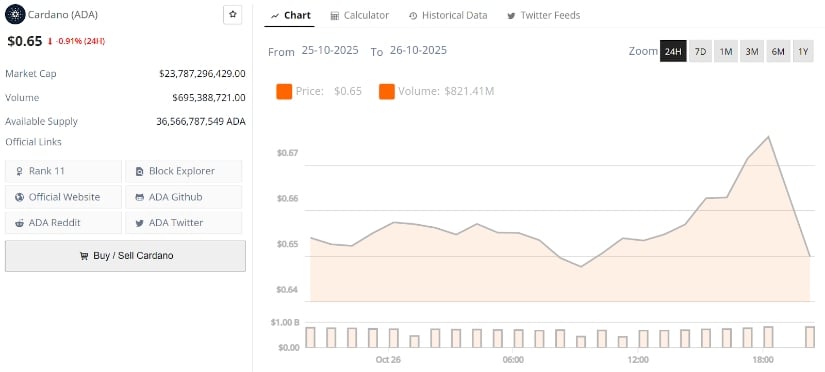Toggle the Price series orange swatch
The height and width of the screenshot is (372, 825).
click(284, 92)
